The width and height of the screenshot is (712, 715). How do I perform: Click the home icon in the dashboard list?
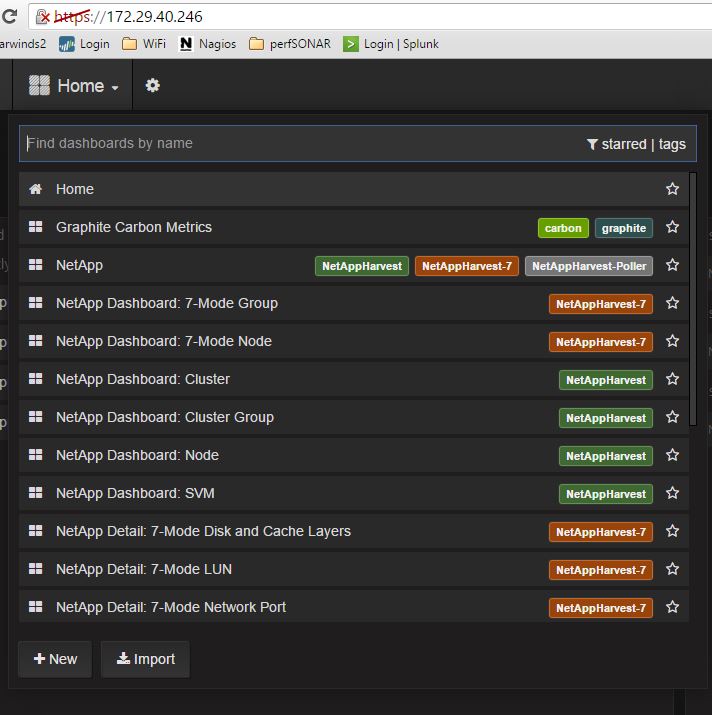[36, 189]
